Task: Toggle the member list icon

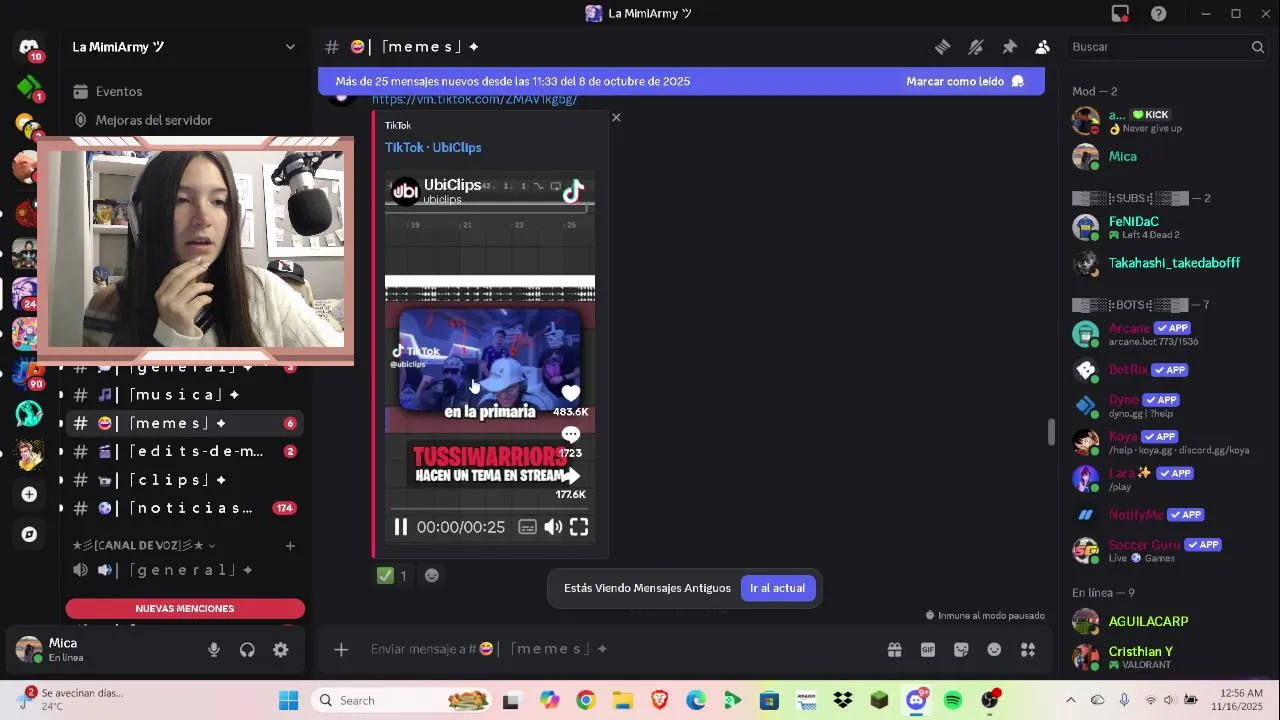Action: 1042,47
